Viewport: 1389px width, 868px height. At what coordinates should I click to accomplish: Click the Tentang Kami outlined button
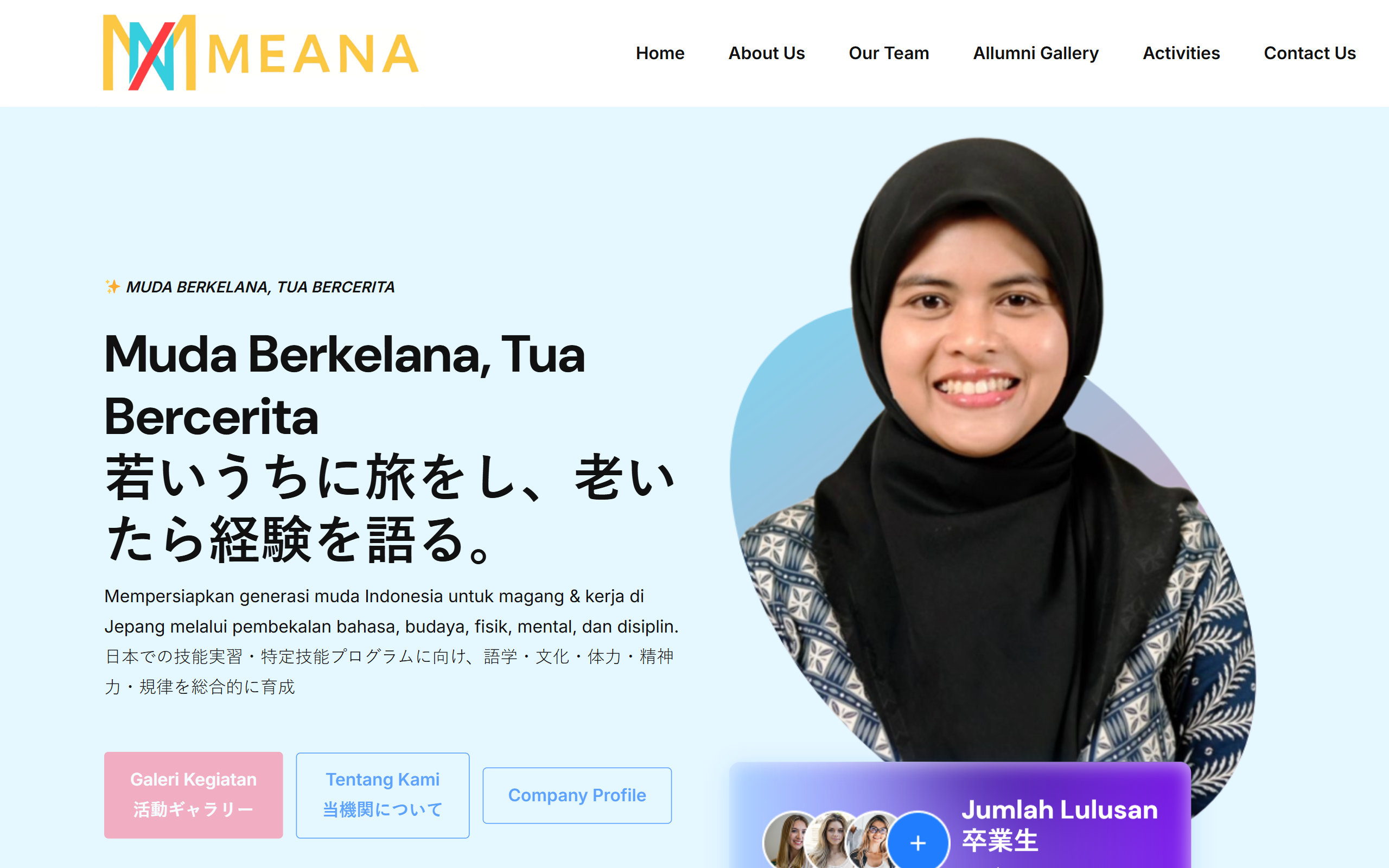(383, 795)
